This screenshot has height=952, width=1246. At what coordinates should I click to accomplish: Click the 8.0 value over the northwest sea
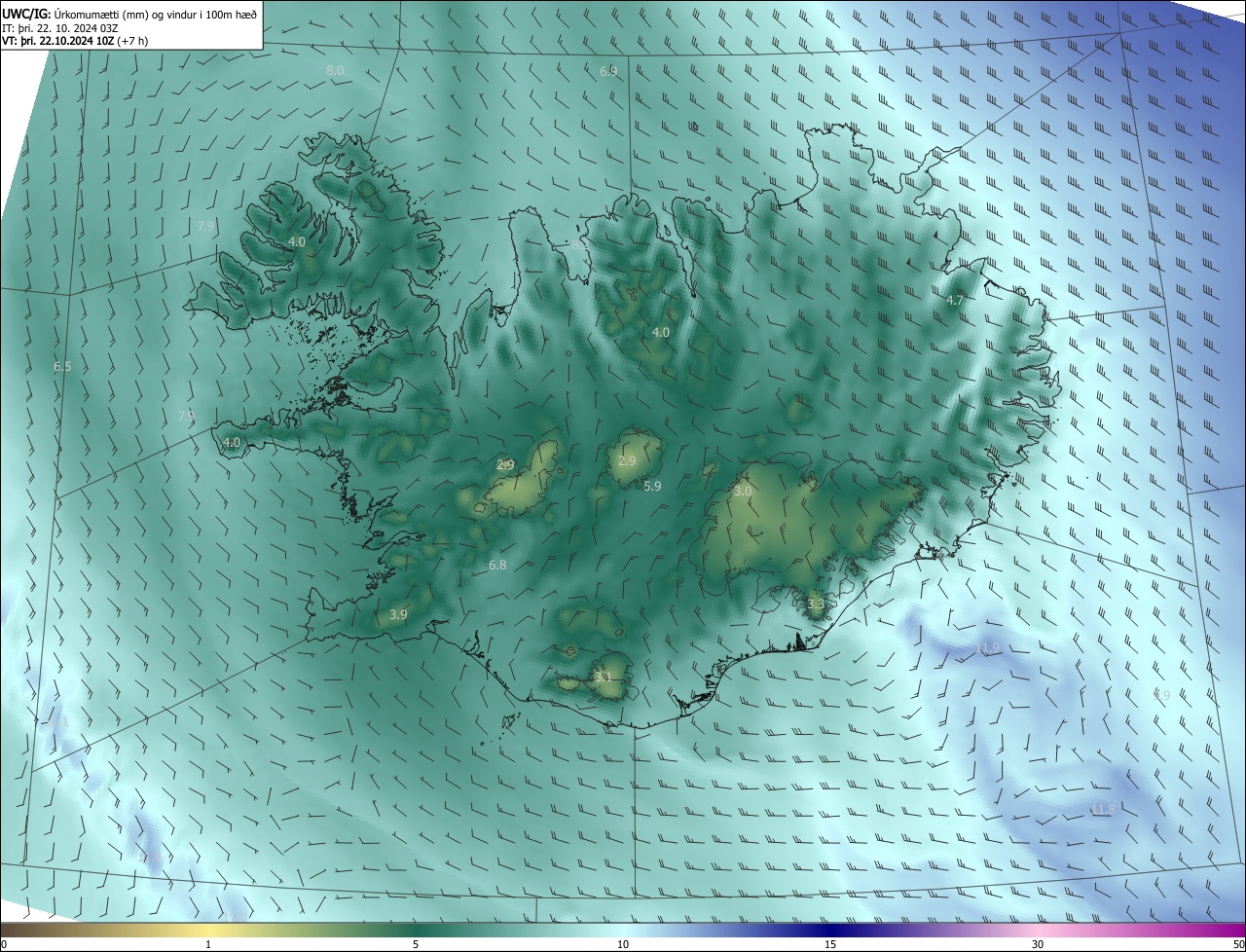tap(335, 71)
